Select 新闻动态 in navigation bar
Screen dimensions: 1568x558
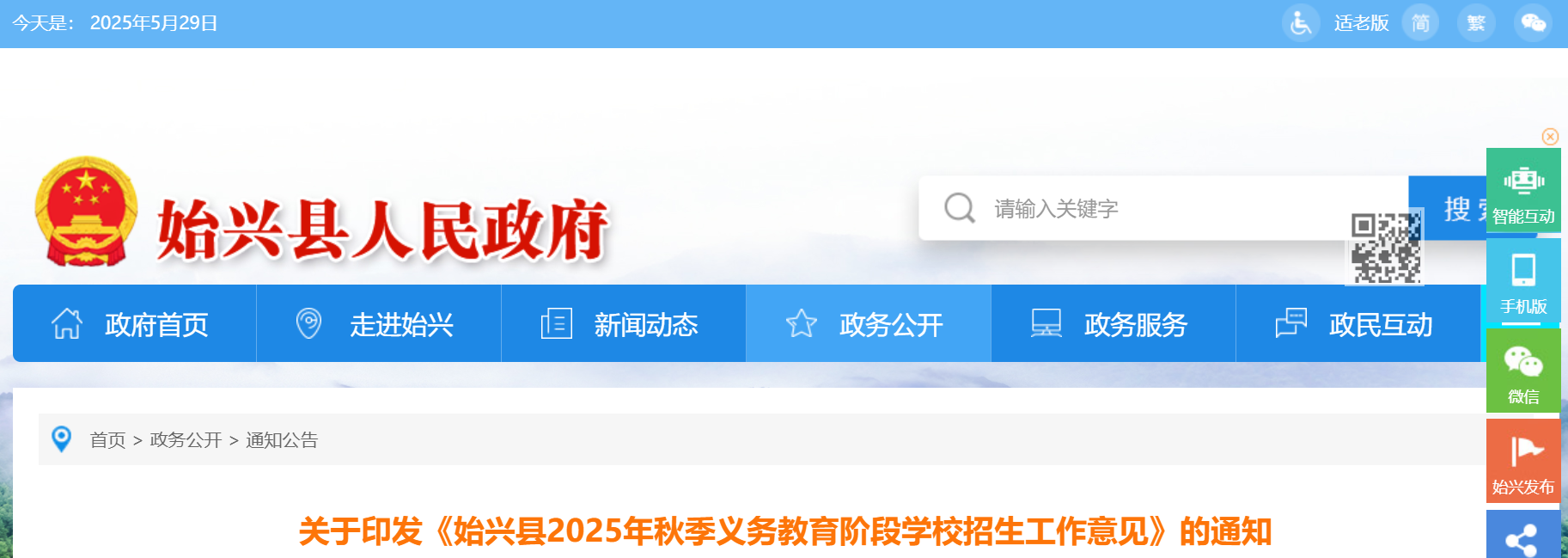click(x=624, y=324)
